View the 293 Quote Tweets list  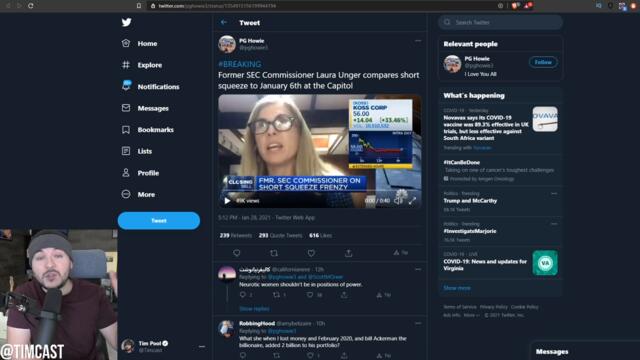tap(280, 236)
